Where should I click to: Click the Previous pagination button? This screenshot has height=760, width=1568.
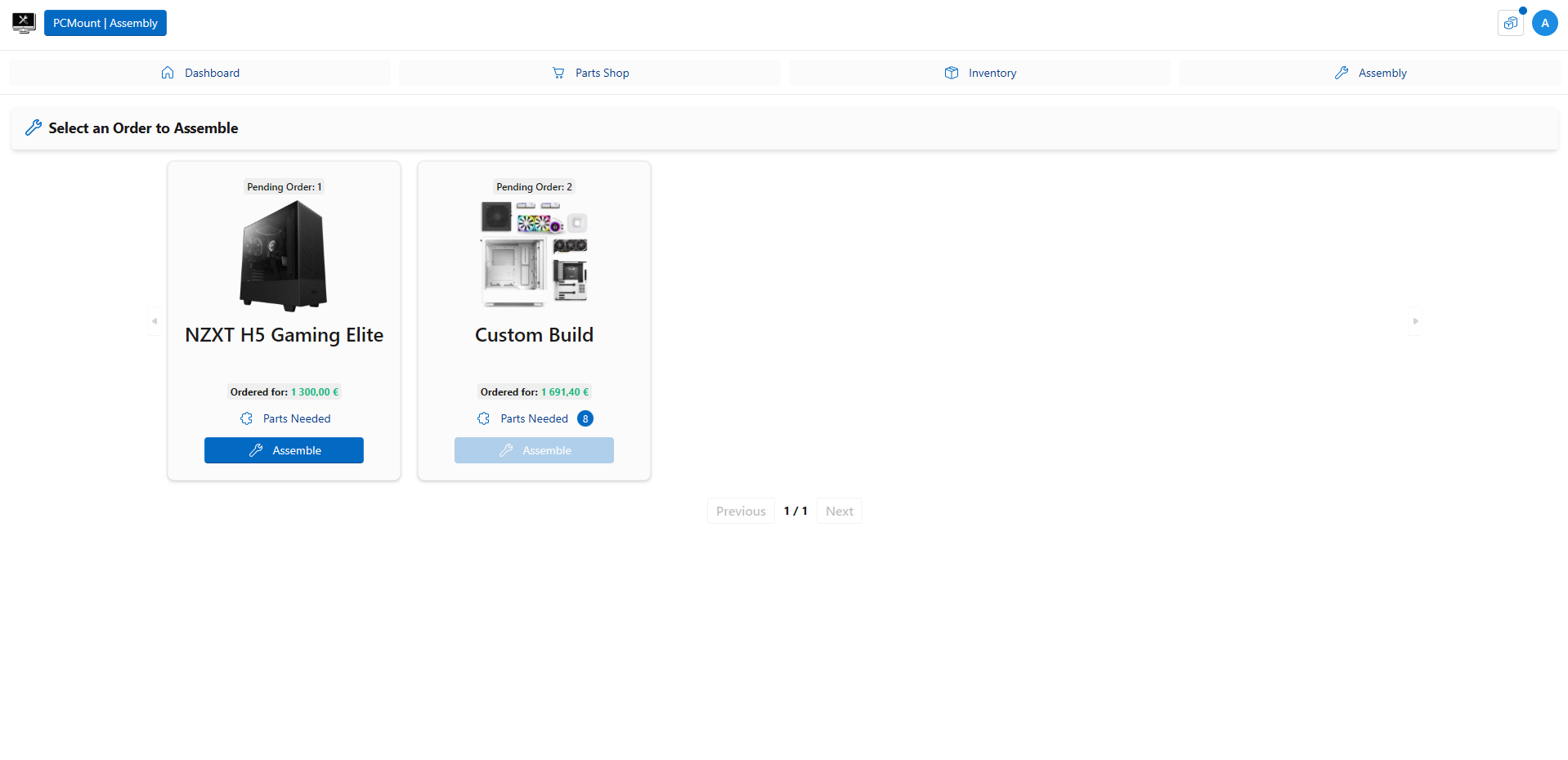(x=741, y=511)
